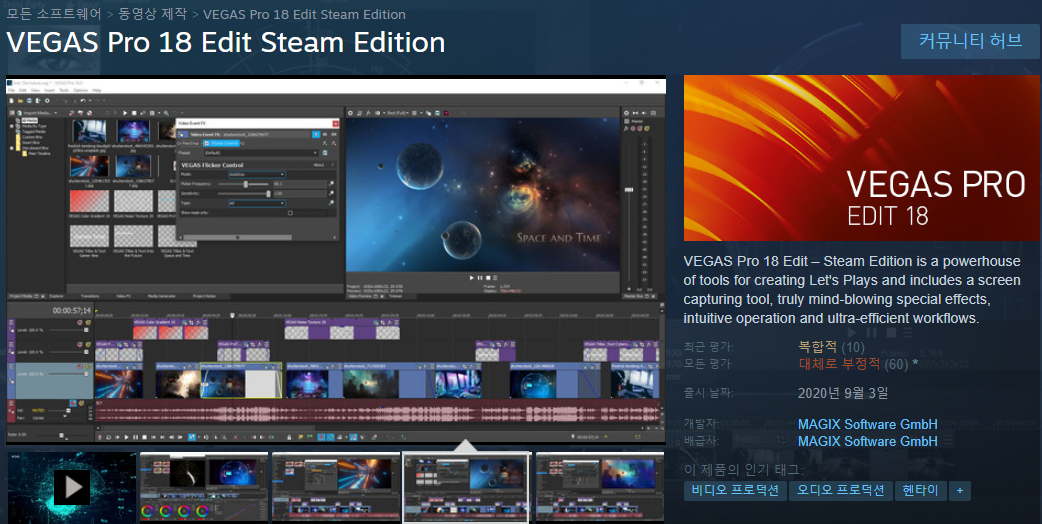Image resolution: width=1042 pixels, height=524 pixels.
Task: Click Pause in the timeline transport bar
Action: (136, 437)
